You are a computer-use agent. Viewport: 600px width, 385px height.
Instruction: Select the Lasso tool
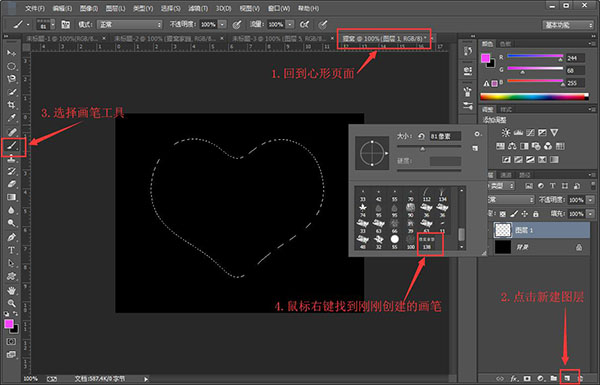(11, 79)
